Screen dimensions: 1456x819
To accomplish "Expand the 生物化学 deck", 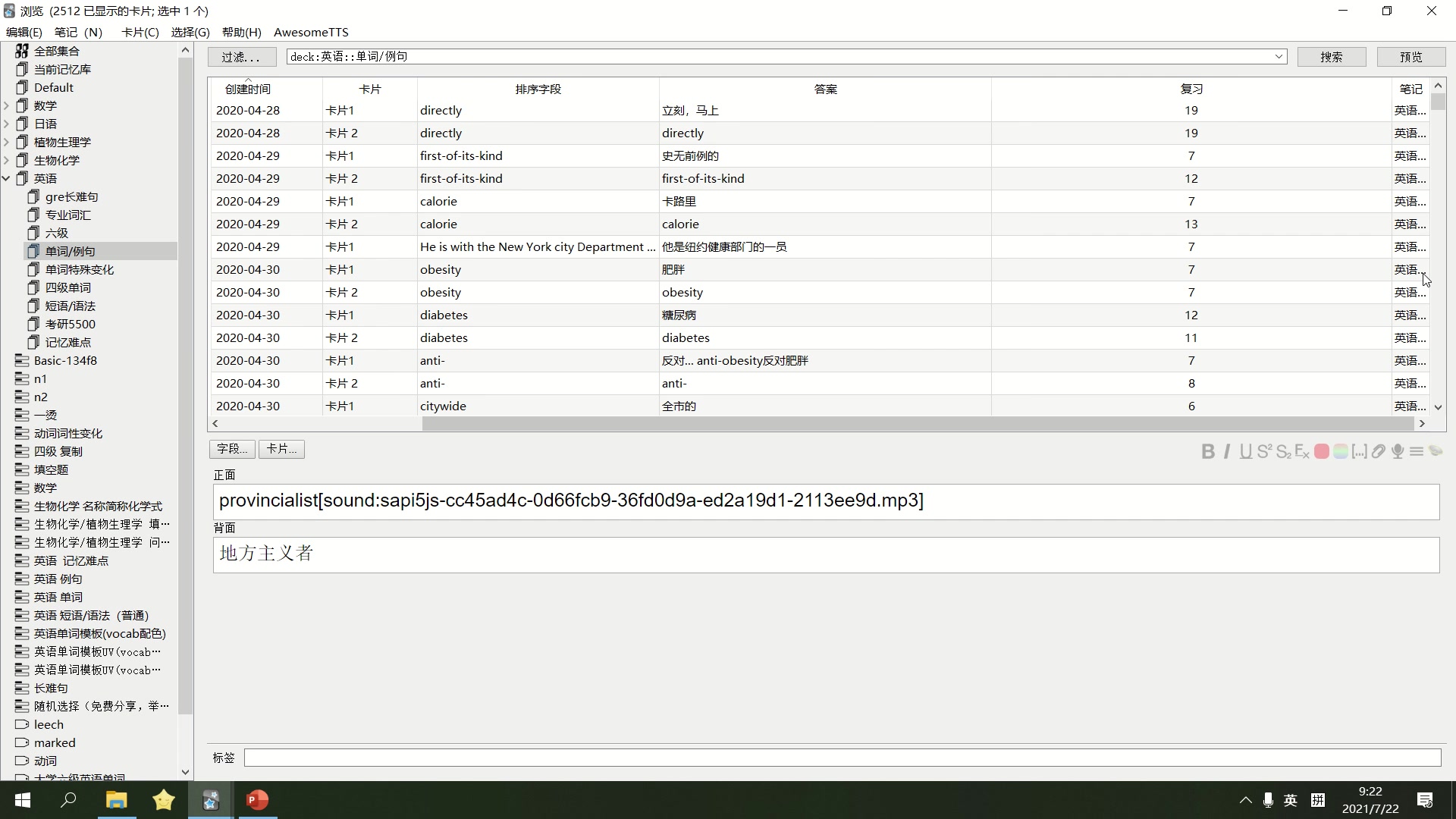I will (x=7, y=160).
